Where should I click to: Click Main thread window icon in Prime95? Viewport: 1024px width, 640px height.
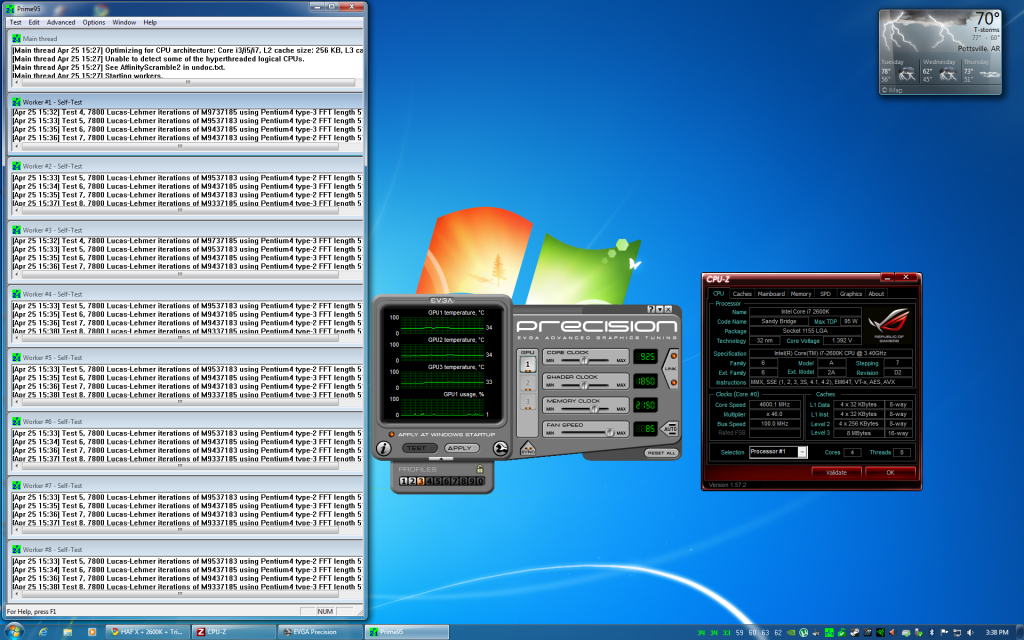(x=16, y=39)
